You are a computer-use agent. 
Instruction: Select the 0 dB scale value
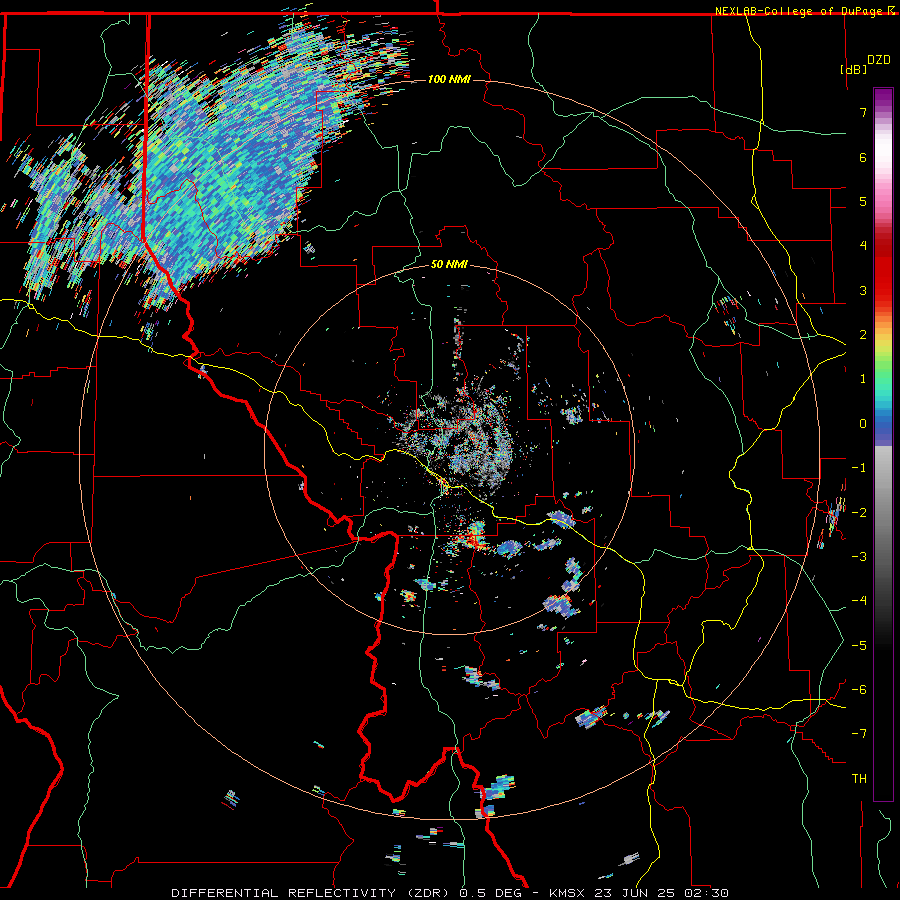[863, 424]
